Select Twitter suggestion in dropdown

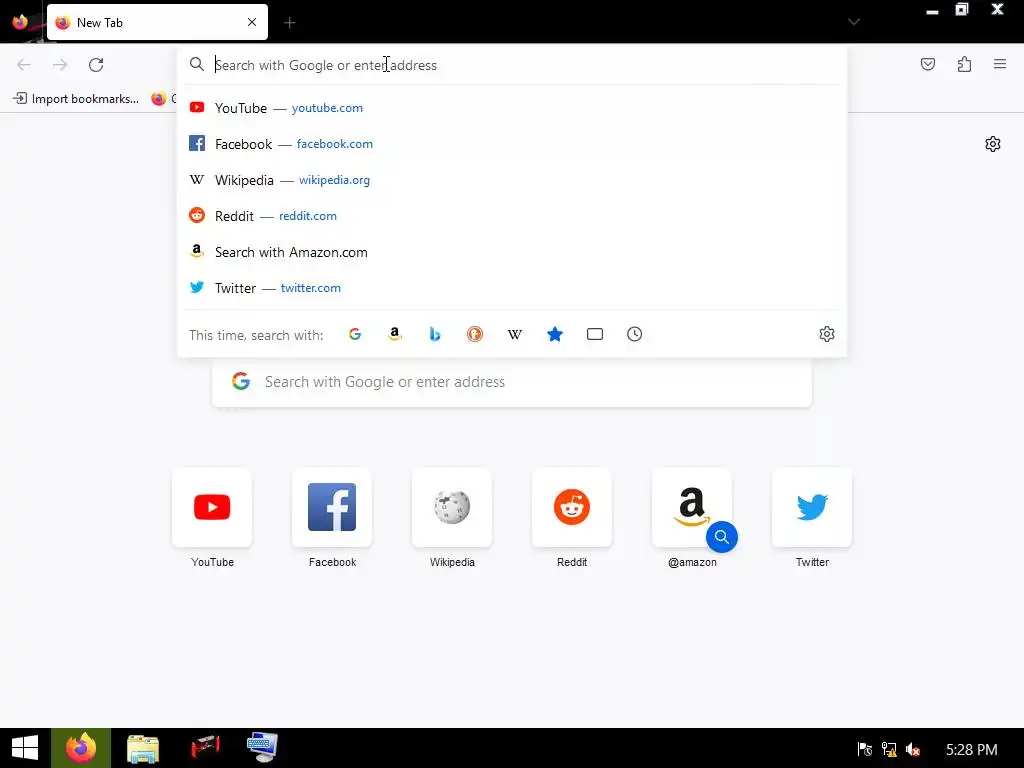pyautogui.click(x=512, y=288)
